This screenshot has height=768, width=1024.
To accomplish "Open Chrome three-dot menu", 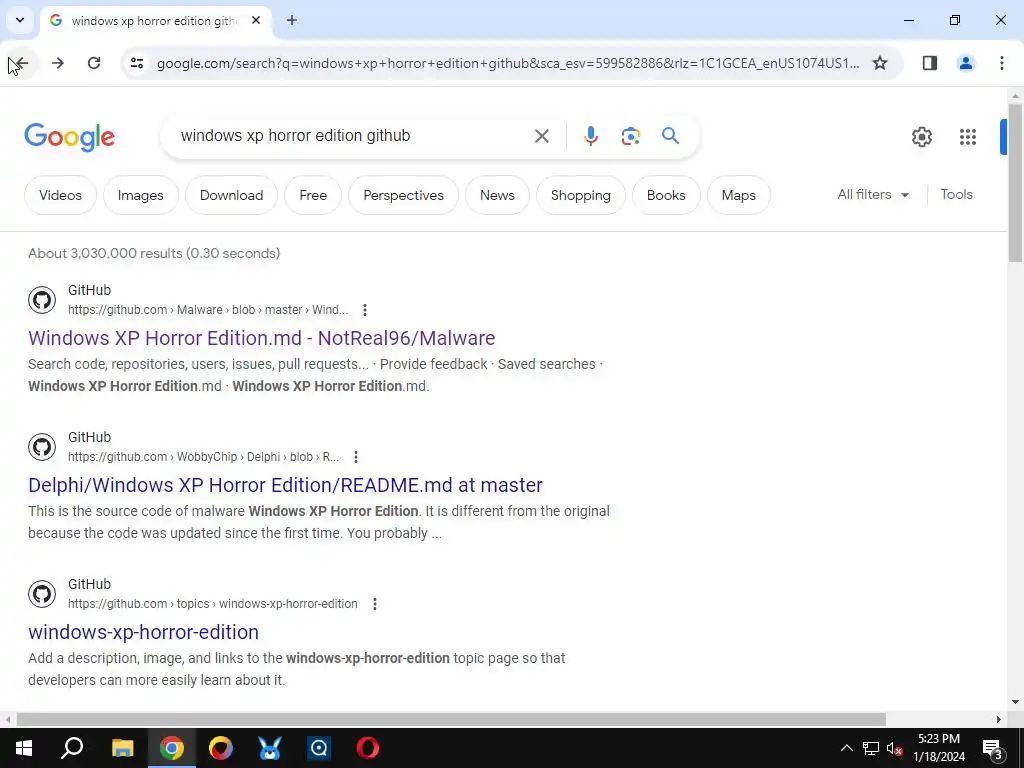I will (x=1001, y=63).
